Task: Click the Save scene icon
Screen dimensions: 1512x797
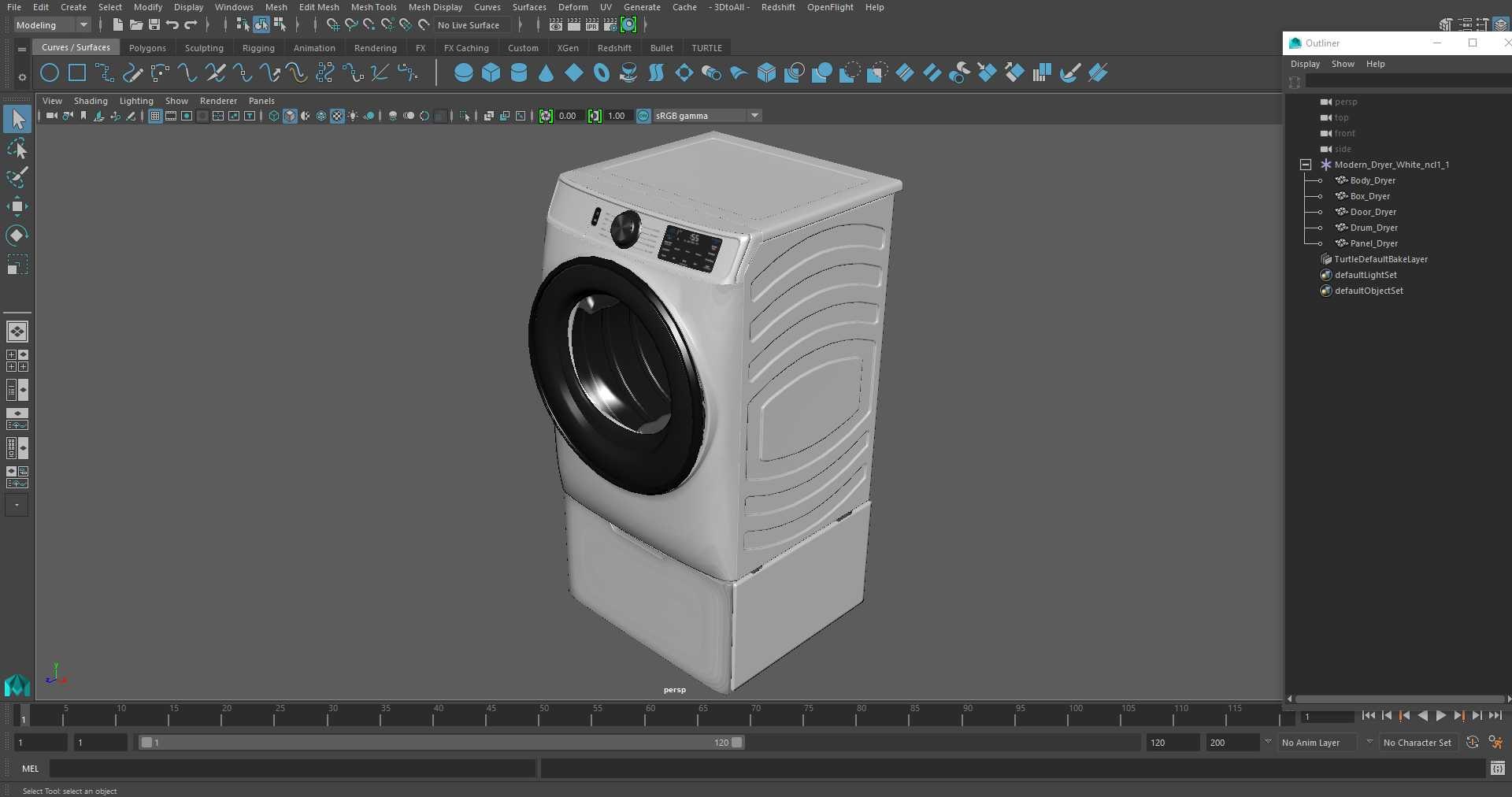Action: [x=154, y=25]
